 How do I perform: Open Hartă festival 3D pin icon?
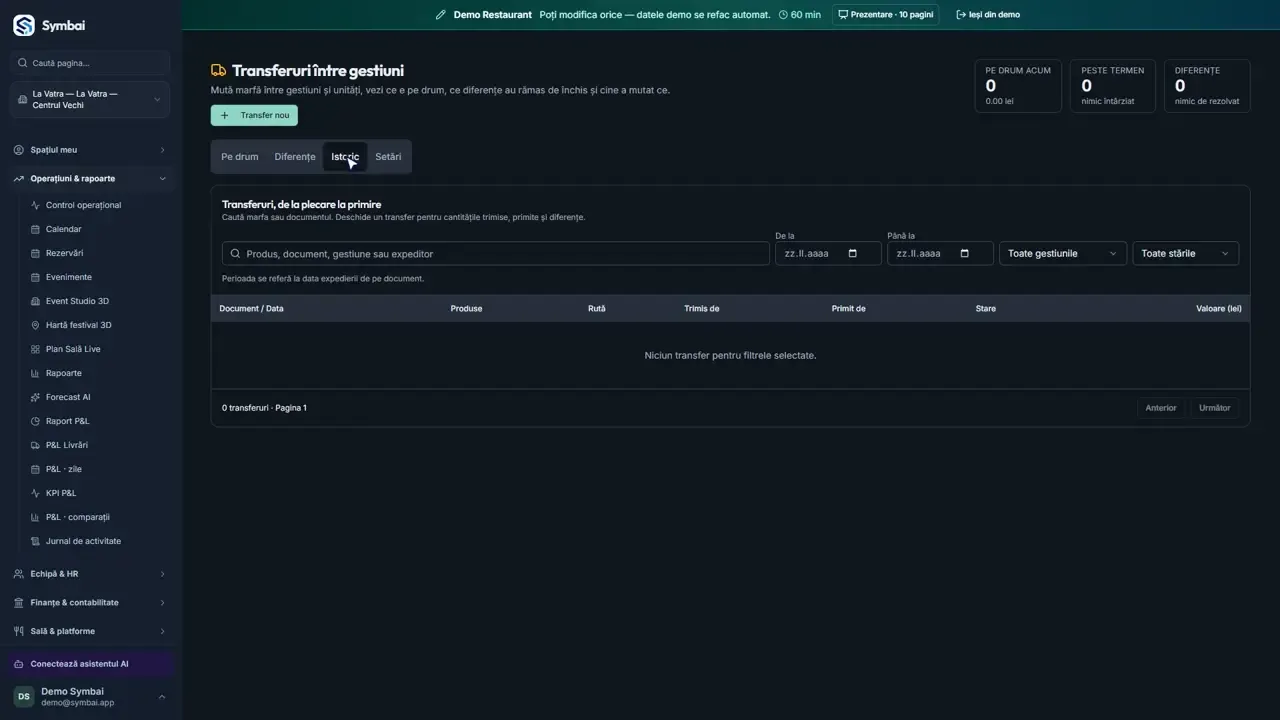[36, 325]
